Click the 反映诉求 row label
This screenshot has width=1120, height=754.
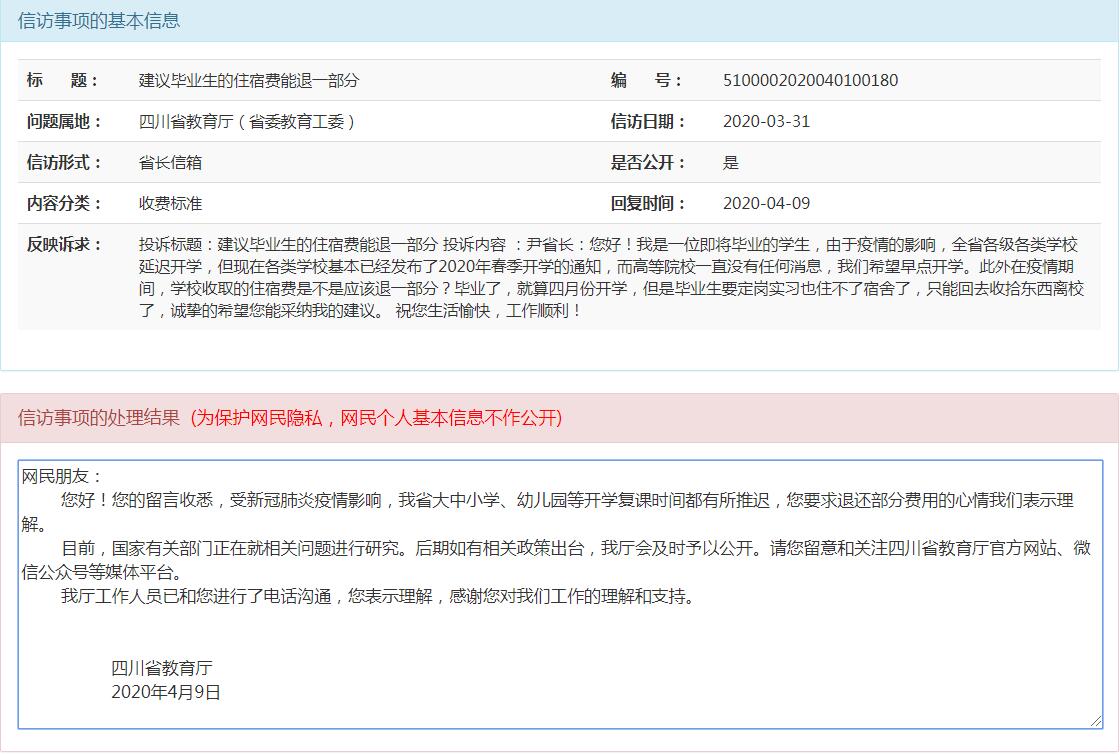point(64,245)
